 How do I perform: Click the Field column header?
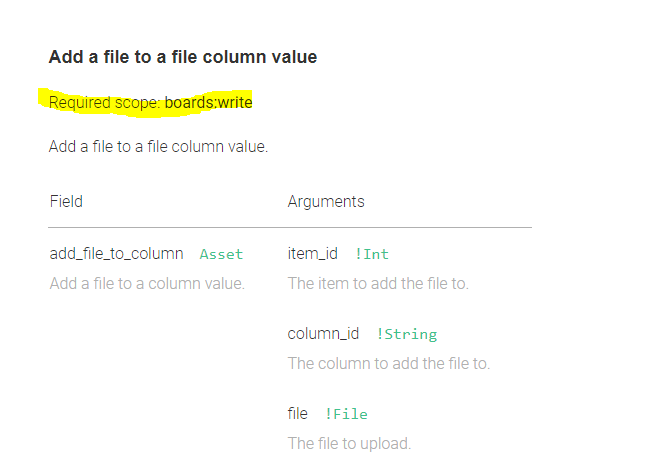[x=66, y=201]
